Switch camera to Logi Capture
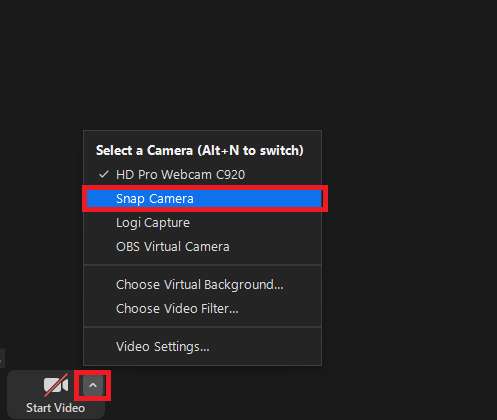This screenshot has width=497, height=420. pyautogui.click(x=153, y=223)
